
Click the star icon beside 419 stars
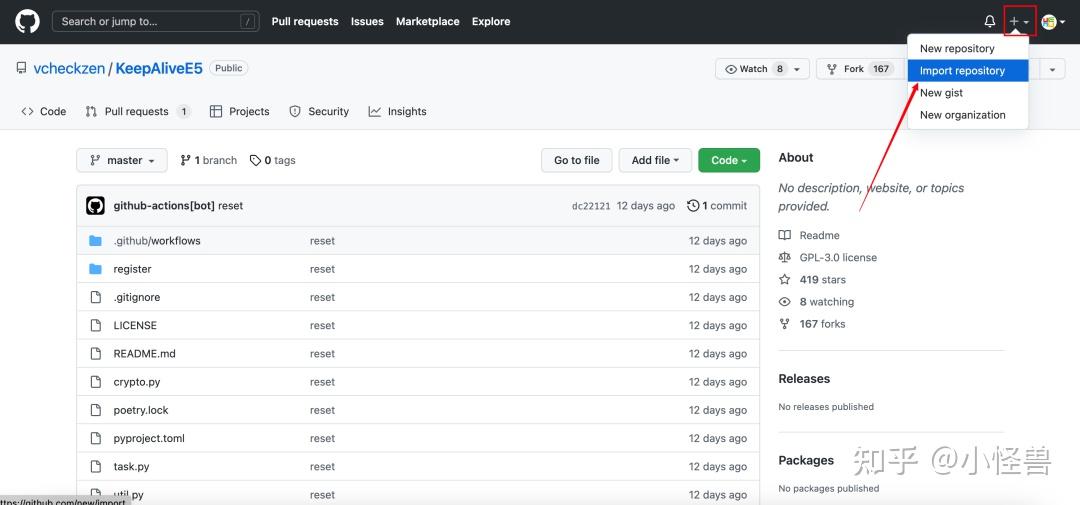pos(785,279)
